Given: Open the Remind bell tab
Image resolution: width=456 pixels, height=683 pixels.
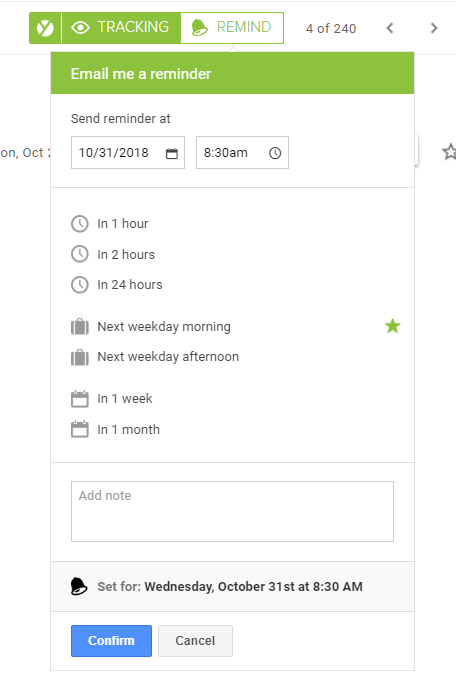Looking at the screenshot, I should tap(232, 28).
